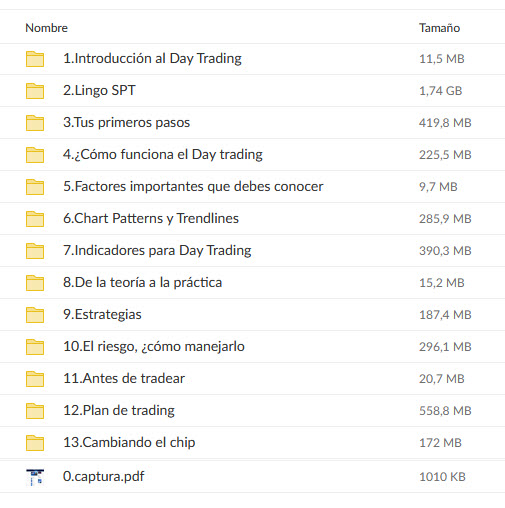
Task: Click the PDF file icon for 0.captura.pdf
Action: click(35, 477)
